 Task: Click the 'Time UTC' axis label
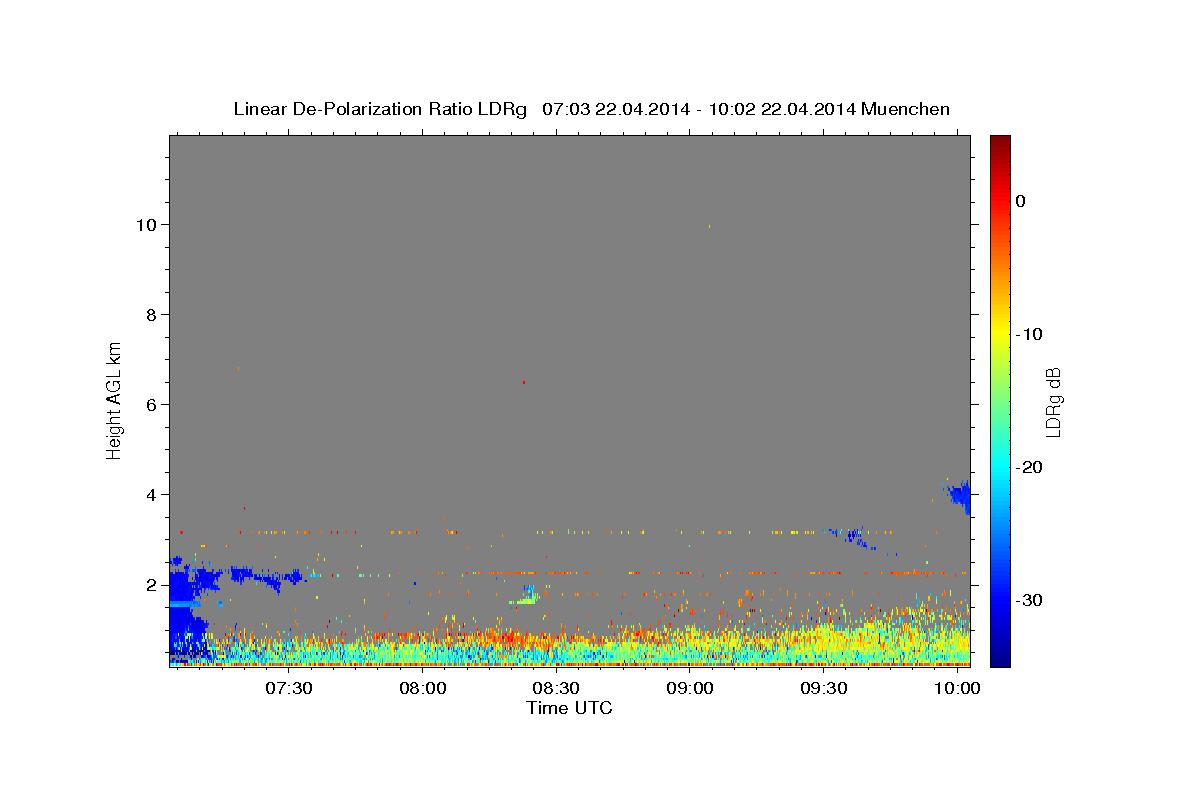coord(569,708)
